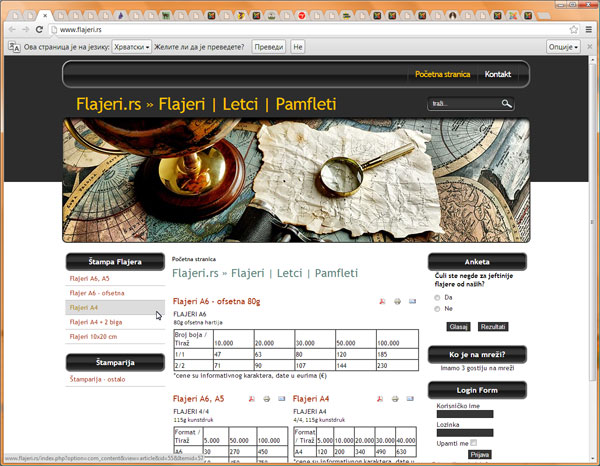Email the Flajeri A6 - ofsetna 80g article
Image resolution: width=600 pixels, height=466 pixels.
[412, 301]
